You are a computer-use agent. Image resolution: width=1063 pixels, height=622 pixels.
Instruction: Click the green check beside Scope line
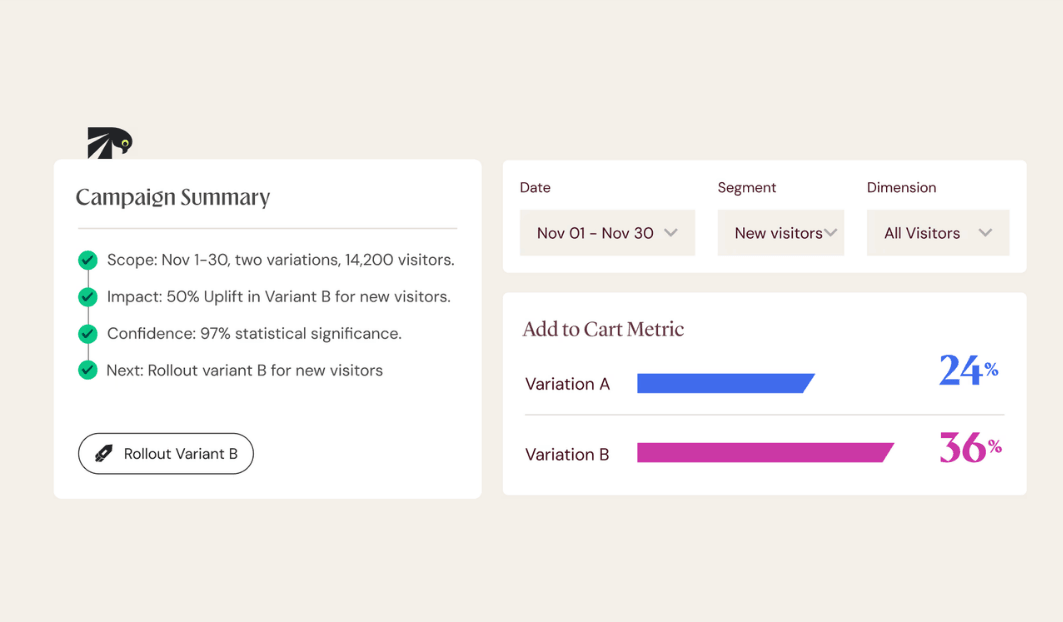tap(87, 260)
